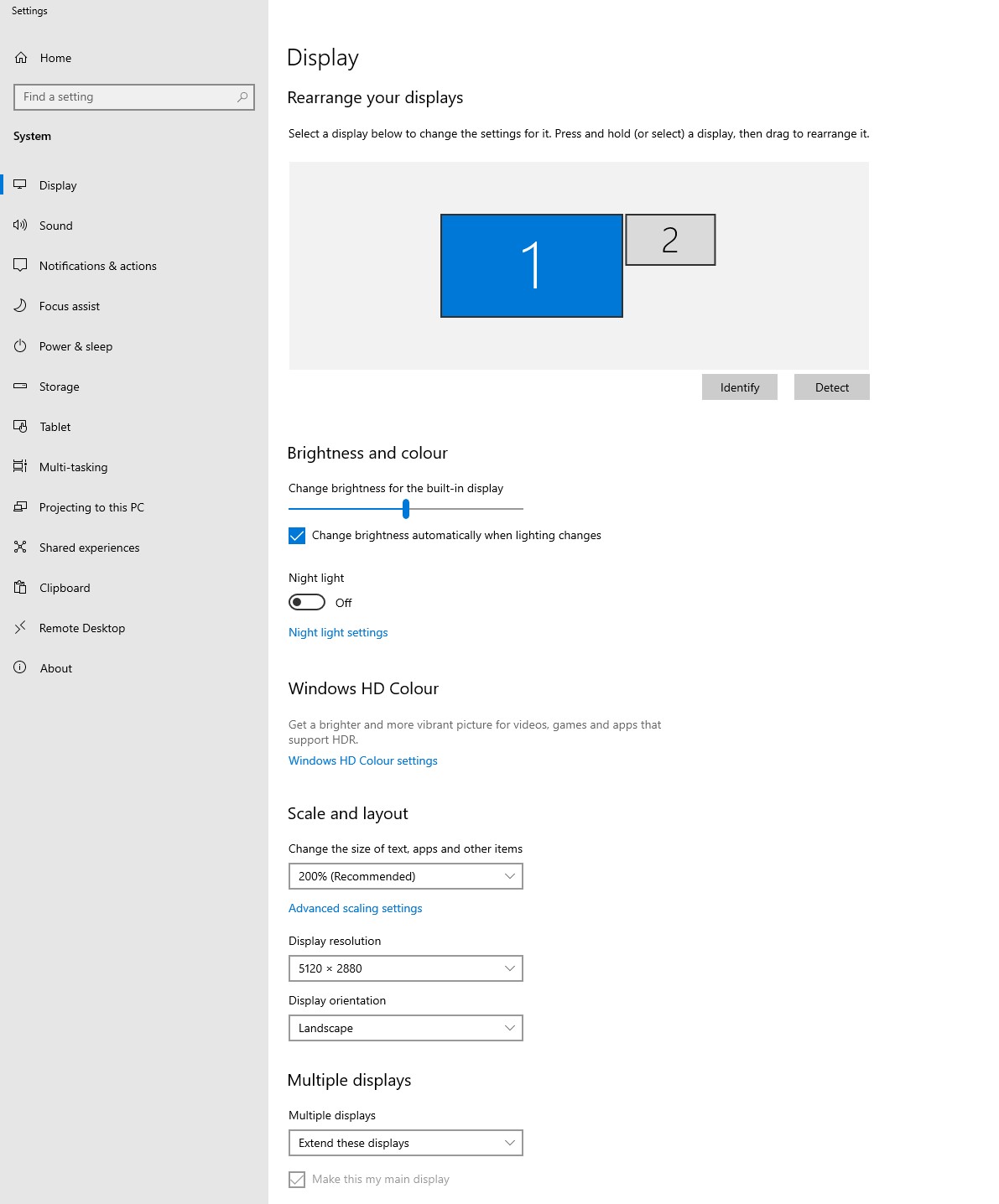
Task: Open the About page
Action: pyautogui.click(x=134, y=668)
